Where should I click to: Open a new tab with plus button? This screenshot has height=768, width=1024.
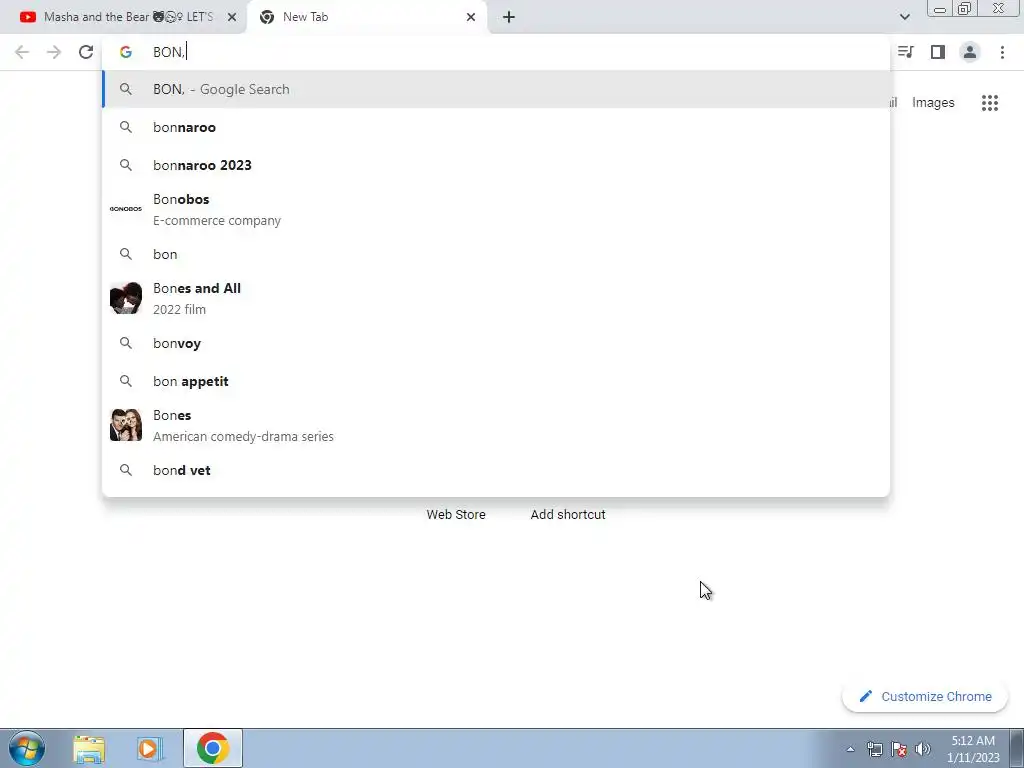click(509, 17)
